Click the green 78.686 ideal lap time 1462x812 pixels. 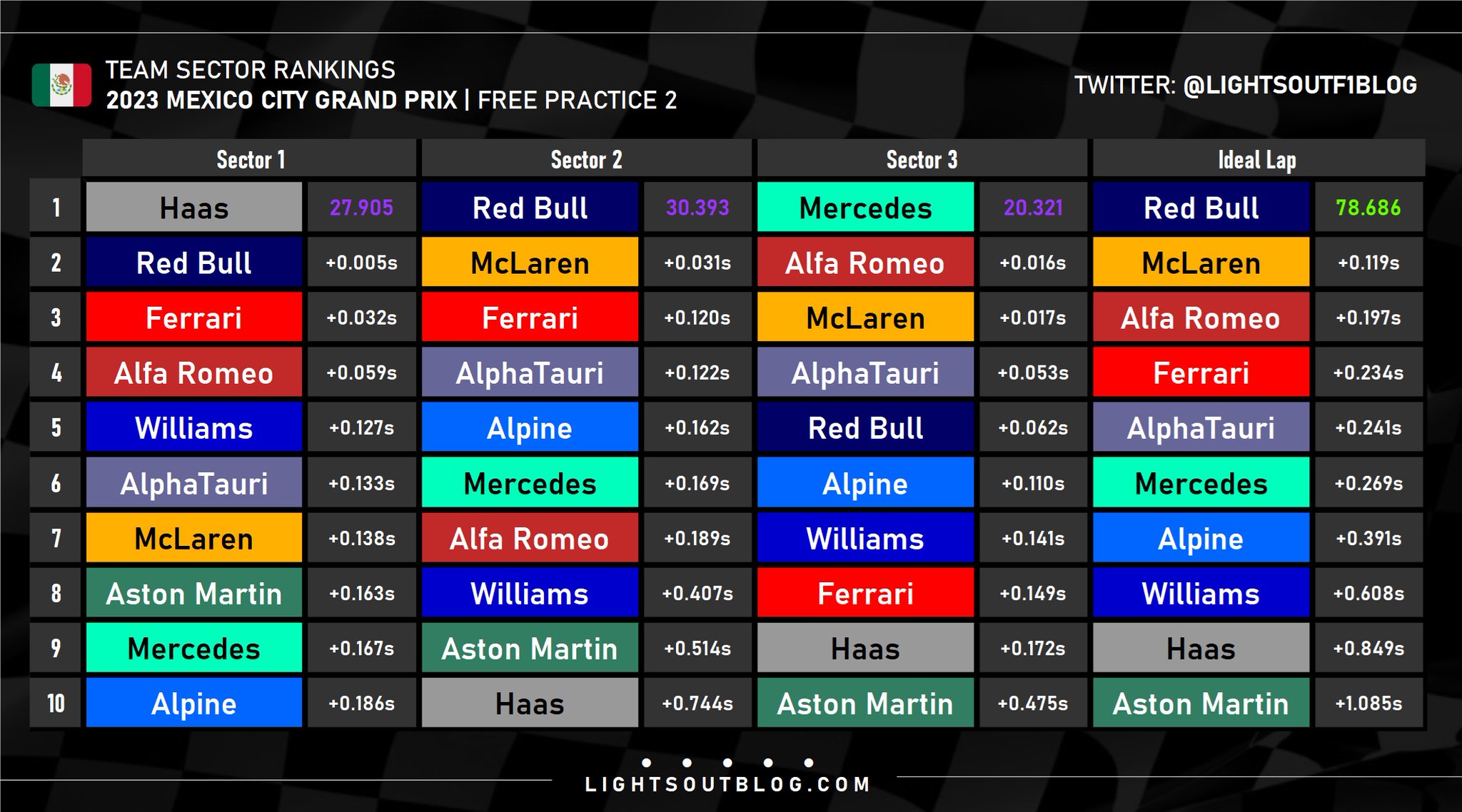point(1368,208)
